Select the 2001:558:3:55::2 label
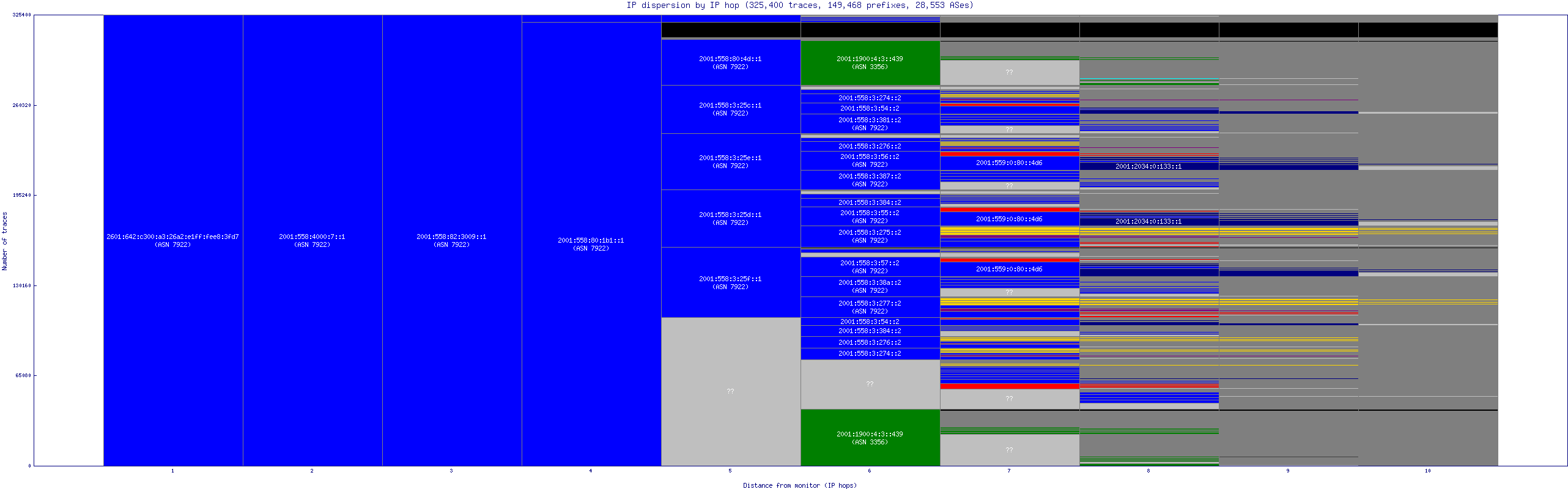 pyautogui.click(x=870, y=217)
